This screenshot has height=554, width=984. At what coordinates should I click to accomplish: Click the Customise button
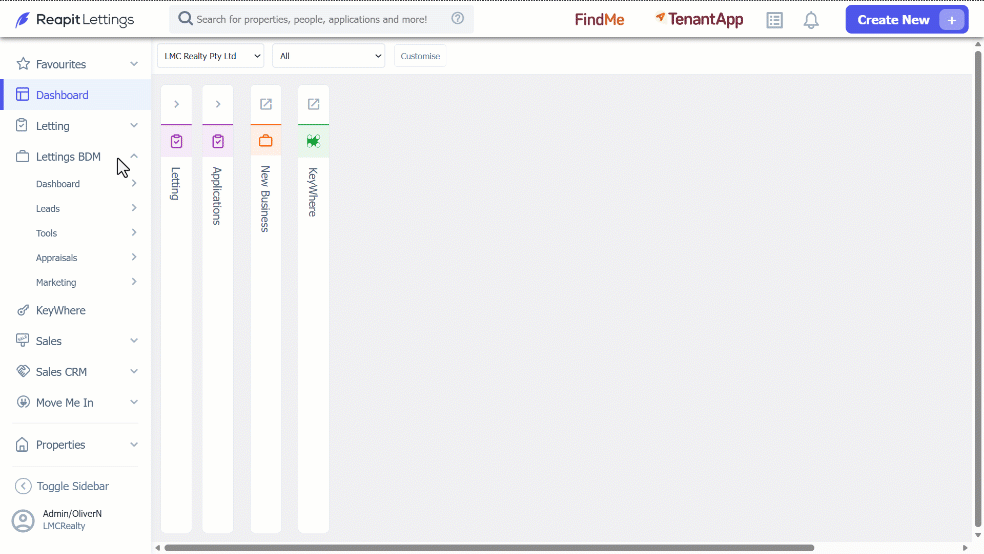pyautogui.click(x=420, y=56)
